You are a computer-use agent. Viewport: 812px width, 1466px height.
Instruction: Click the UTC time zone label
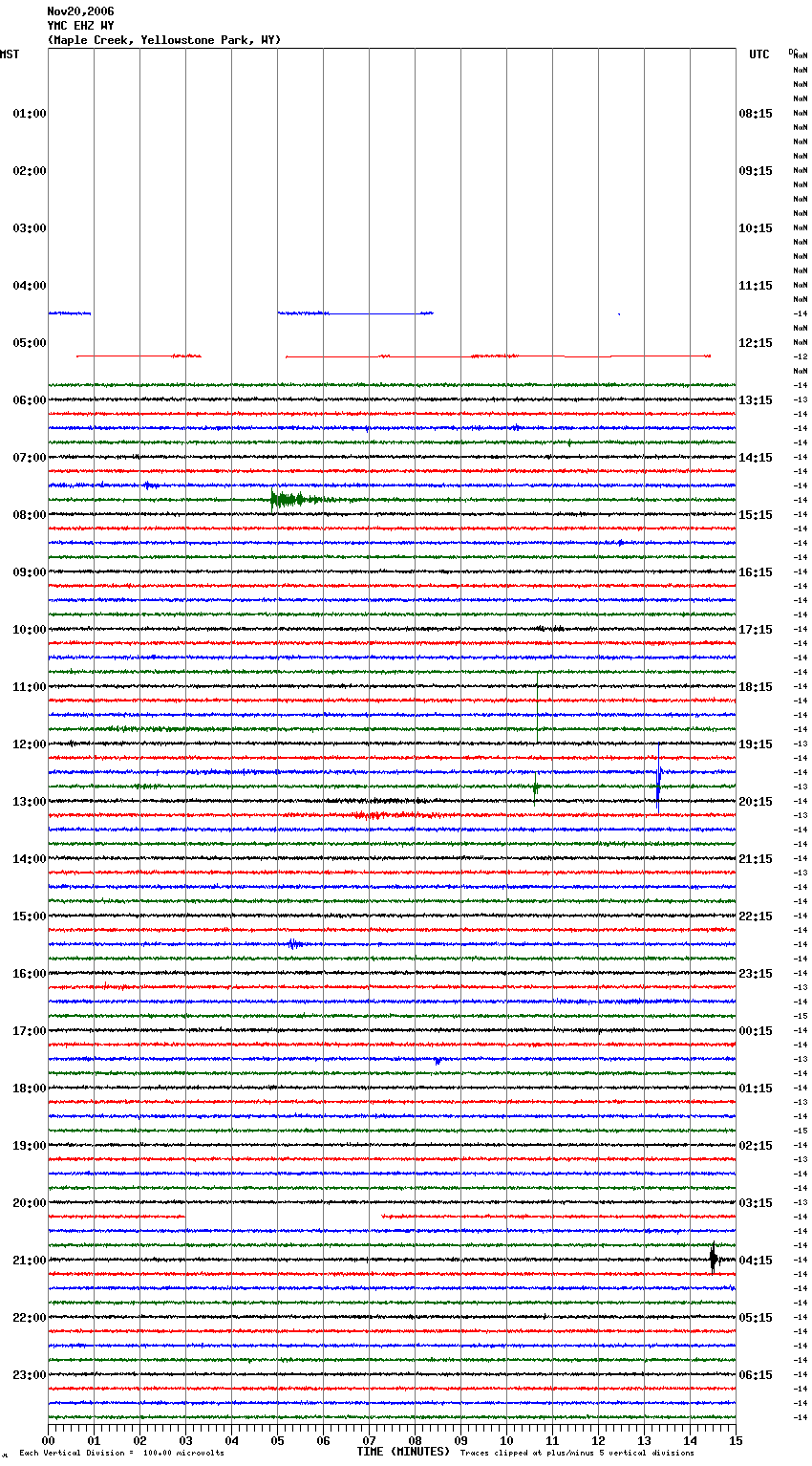click(x=759, y=54)
